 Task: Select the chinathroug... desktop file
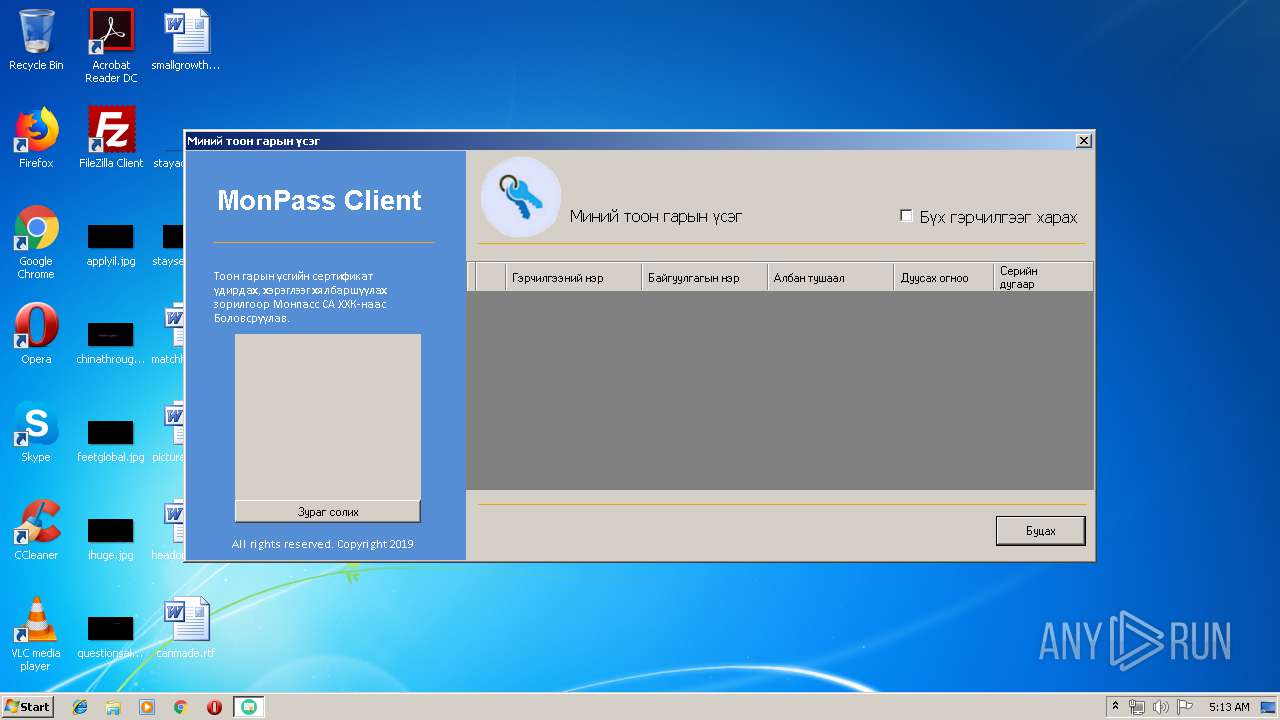click(x=111, y=343)
